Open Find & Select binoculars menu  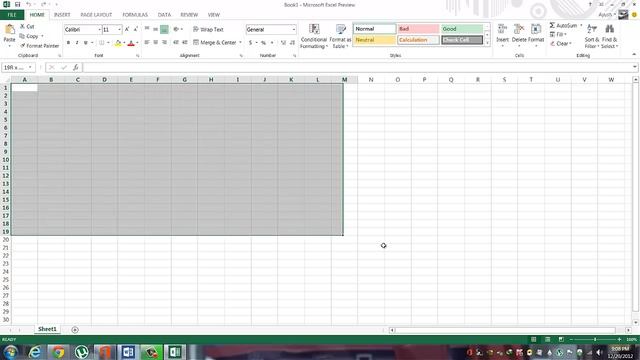point(609,36)
